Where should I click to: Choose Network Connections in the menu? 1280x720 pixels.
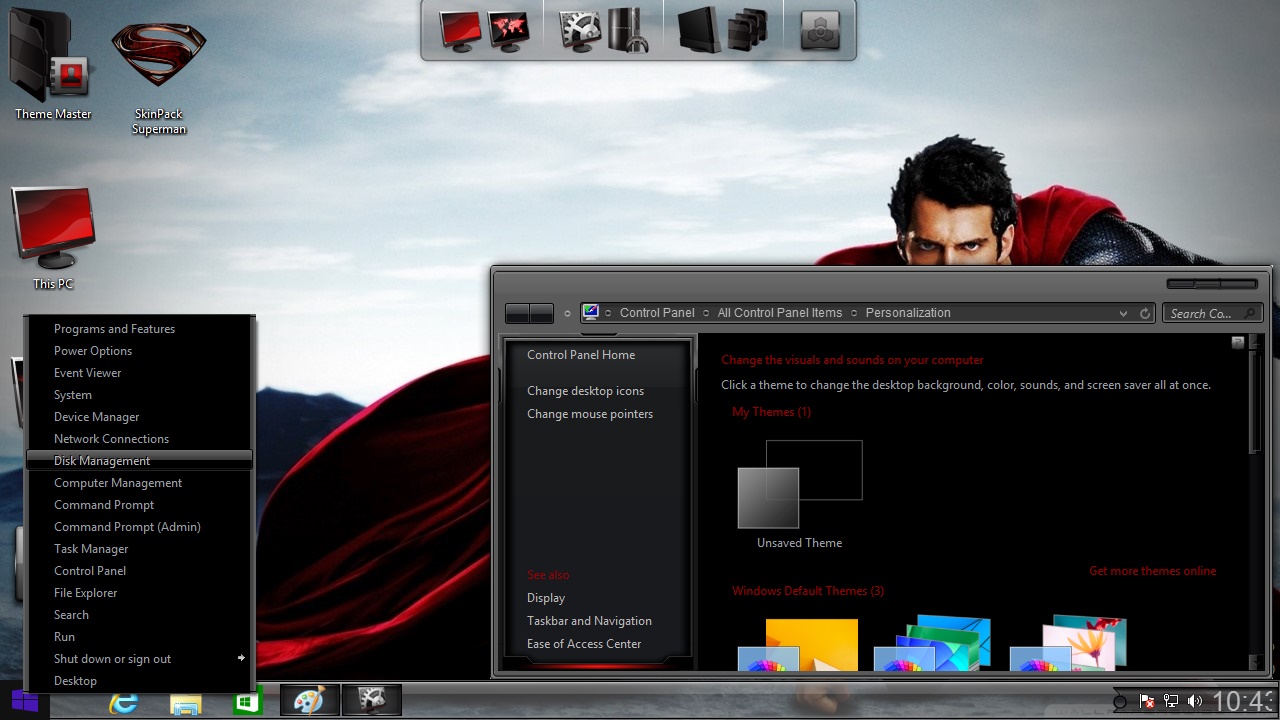139,439
